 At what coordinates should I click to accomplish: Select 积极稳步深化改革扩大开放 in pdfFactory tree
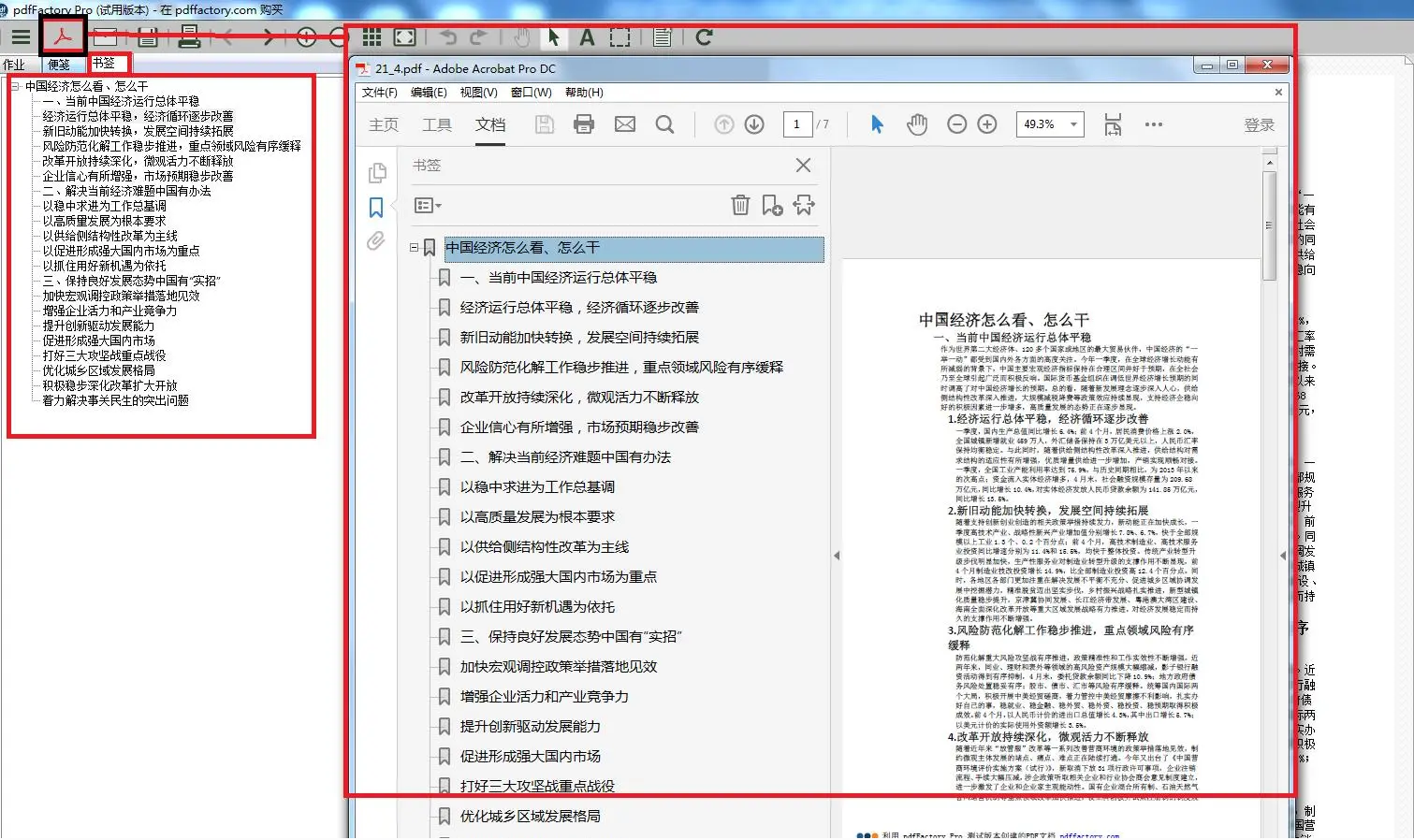tap(109, 385)
